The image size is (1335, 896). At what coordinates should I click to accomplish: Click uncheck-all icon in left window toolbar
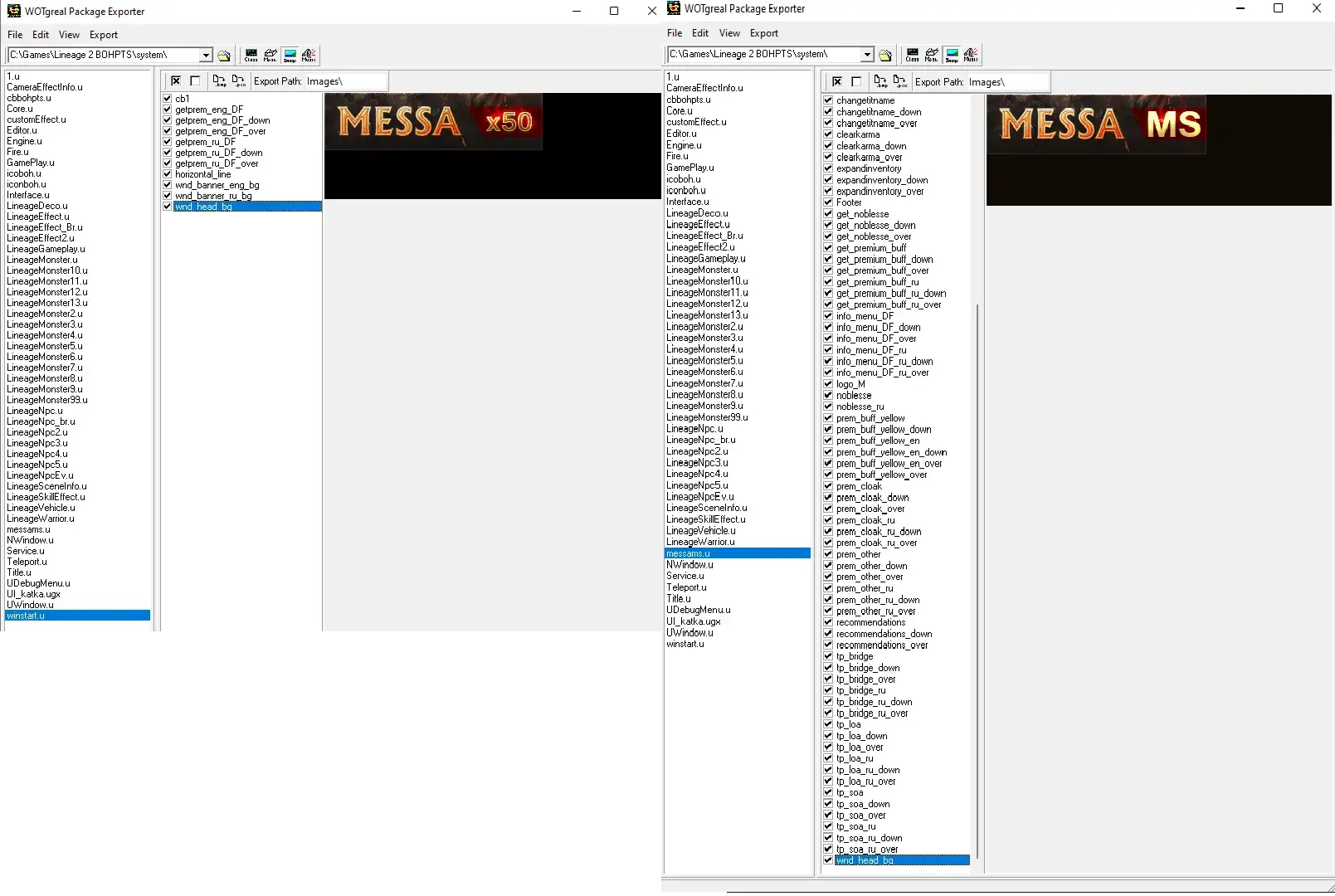pos(195,81)
